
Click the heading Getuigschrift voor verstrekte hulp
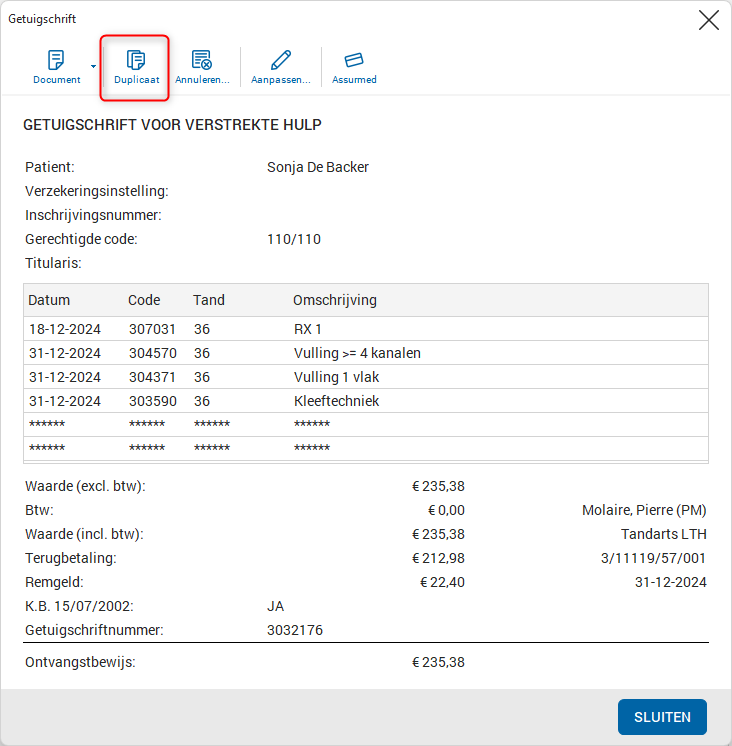click(x=172, y=125)
